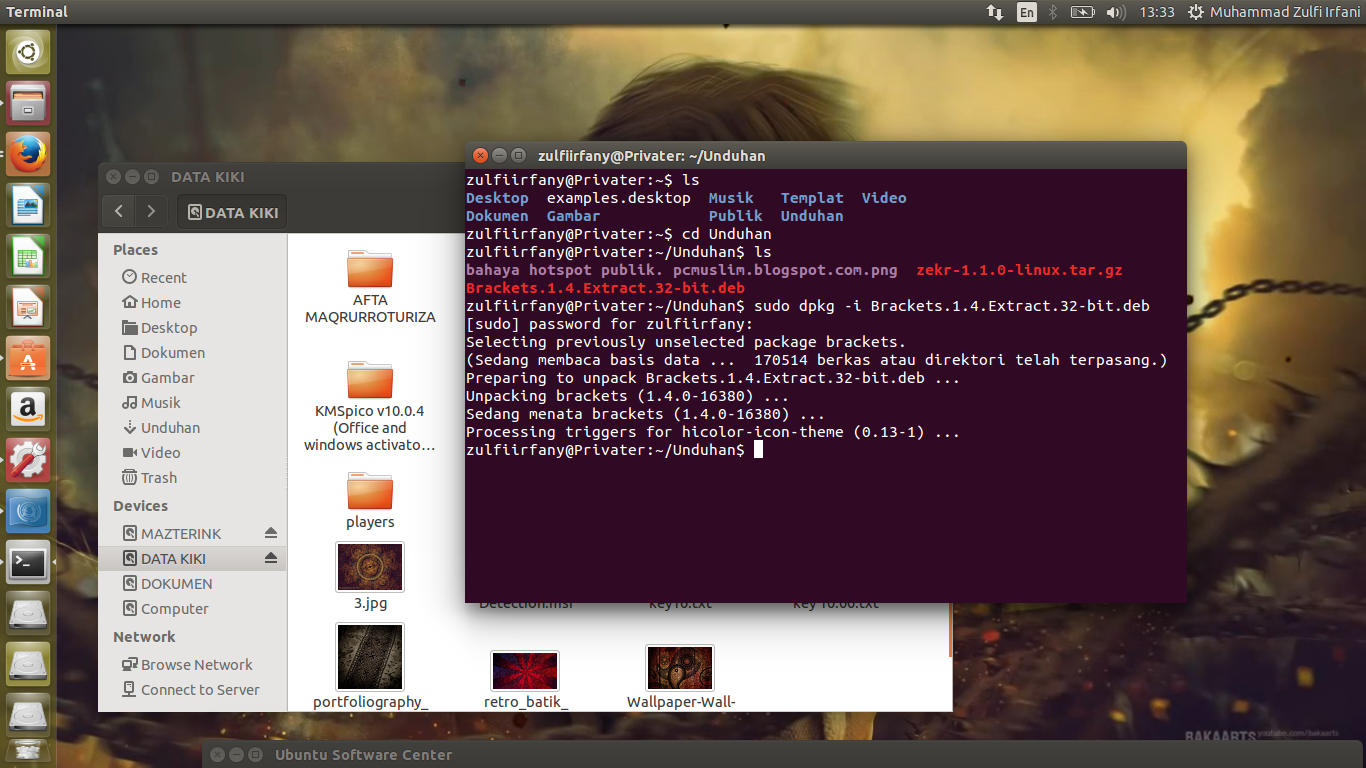Open the network indicator in top panel
Image resolution: width=1366 pixels, height=768 pixels.
click(x=995, y=12)
